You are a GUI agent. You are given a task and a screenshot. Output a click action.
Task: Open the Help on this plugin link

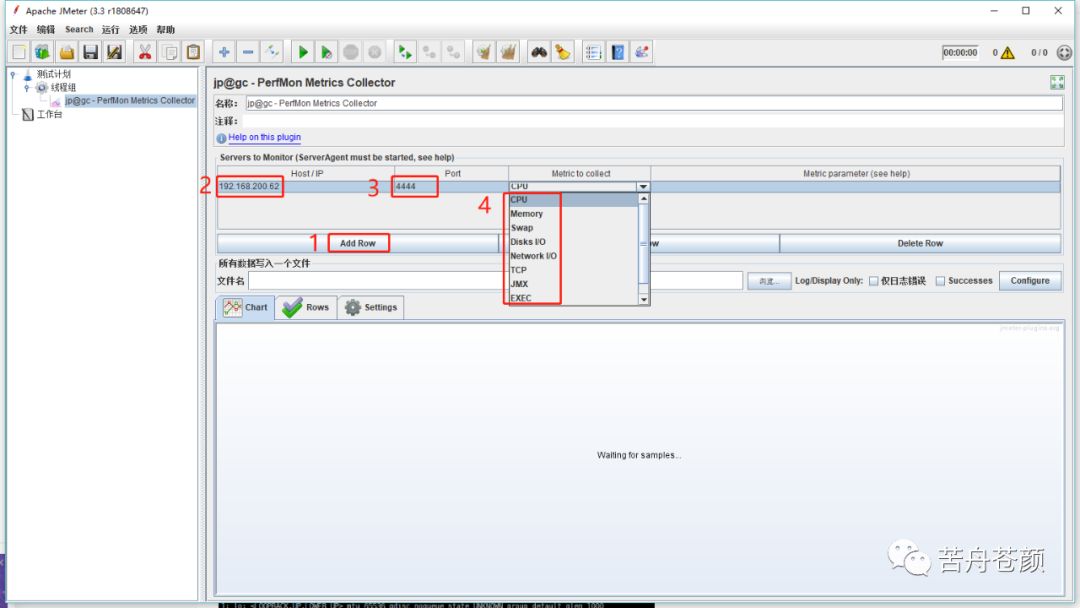[x=264, y=137]
